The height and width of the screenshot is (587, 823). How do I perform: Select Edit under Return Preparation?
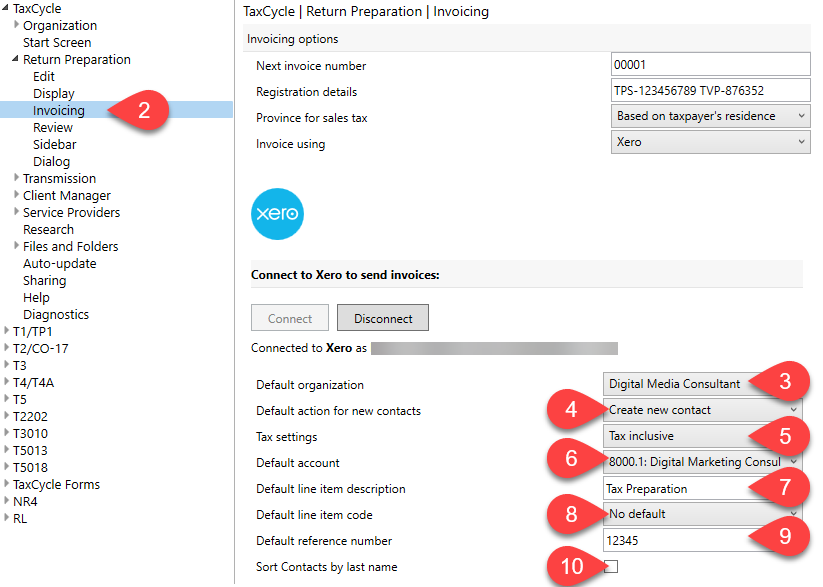44,77
